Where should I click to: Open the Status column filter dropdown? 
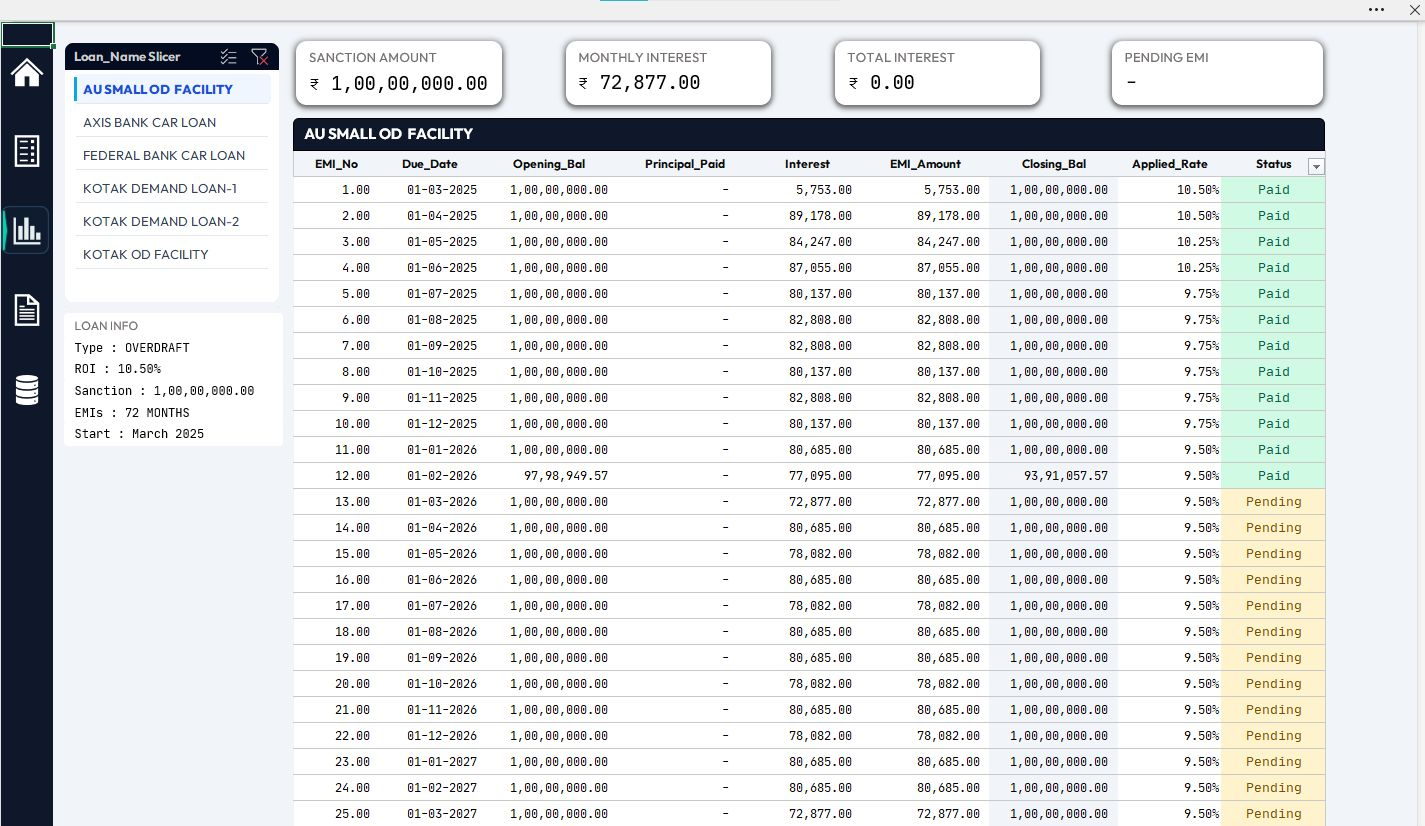(x=1316, y=166)
